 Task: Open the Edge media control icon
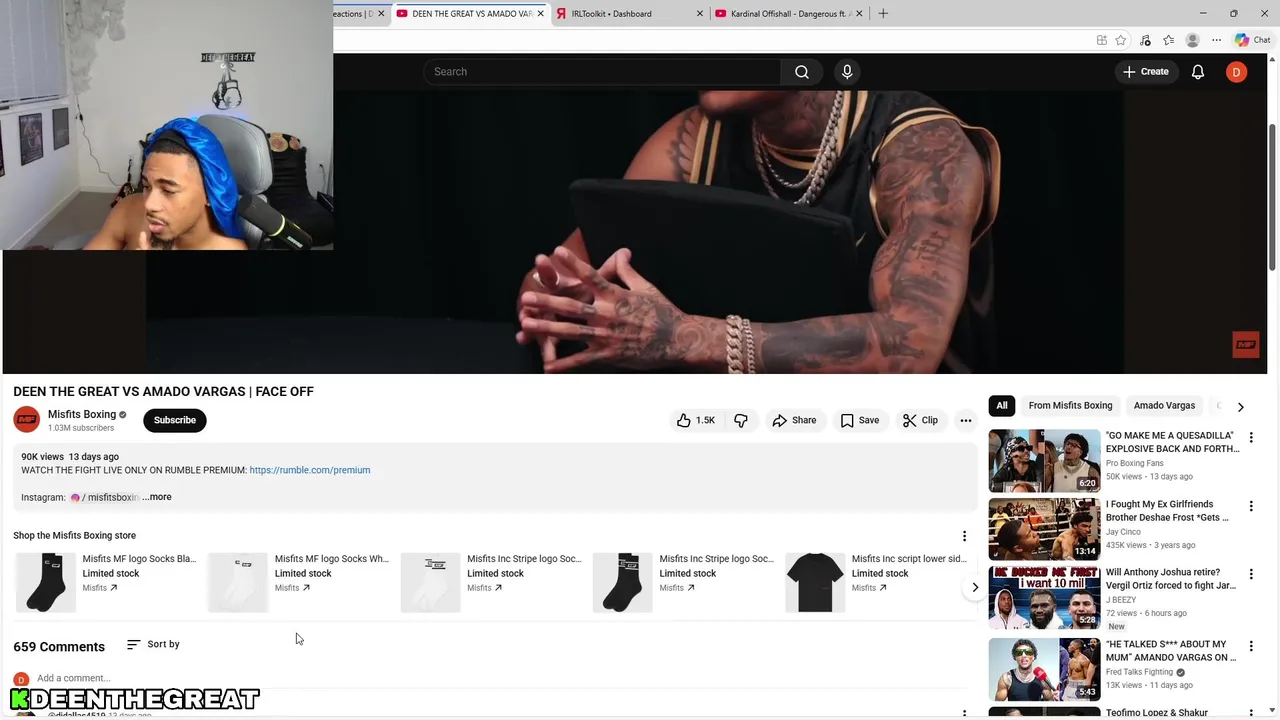(x=1145, y=40)
